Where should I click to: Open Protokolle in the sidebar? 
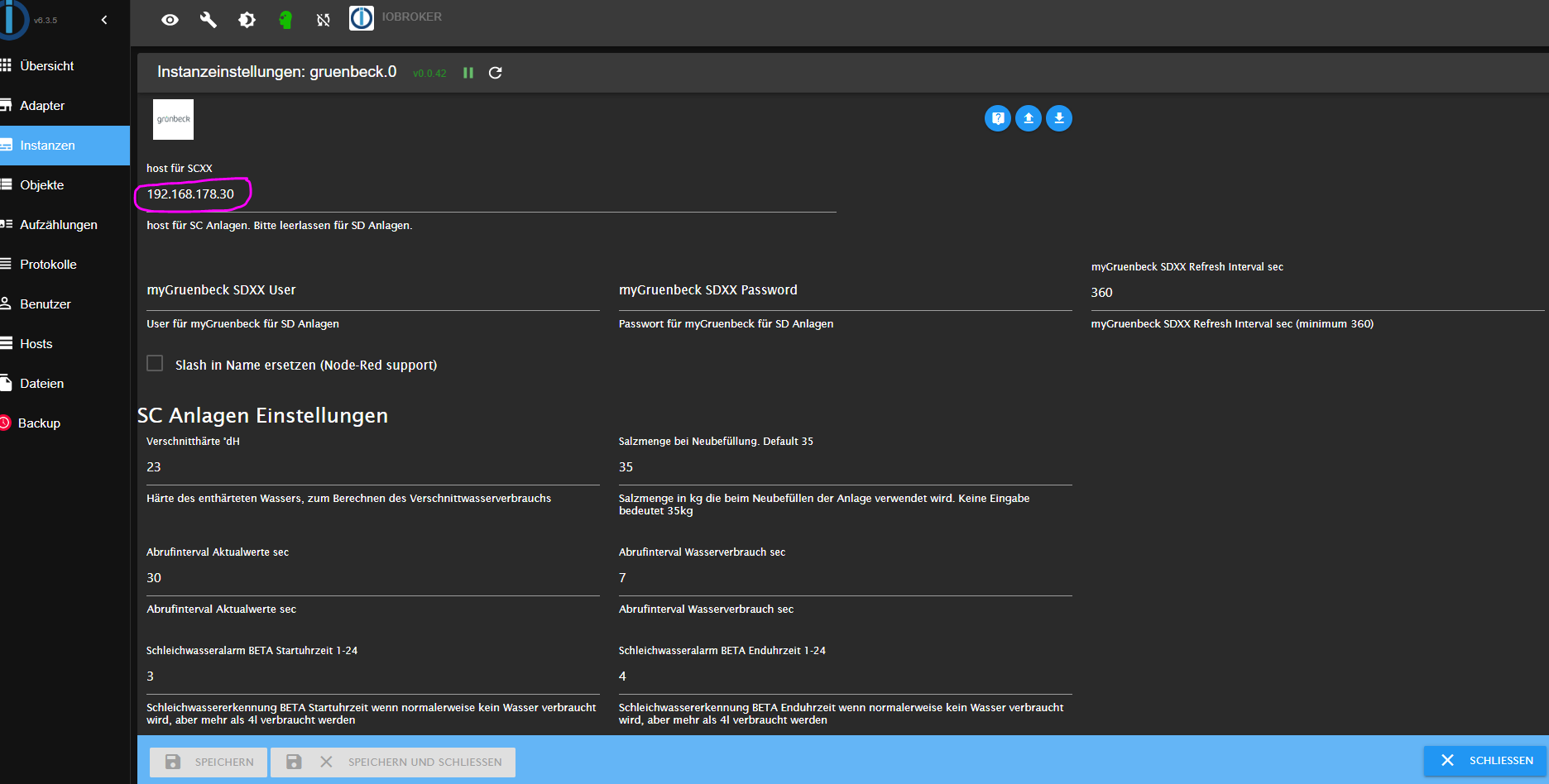pos(65,265)
